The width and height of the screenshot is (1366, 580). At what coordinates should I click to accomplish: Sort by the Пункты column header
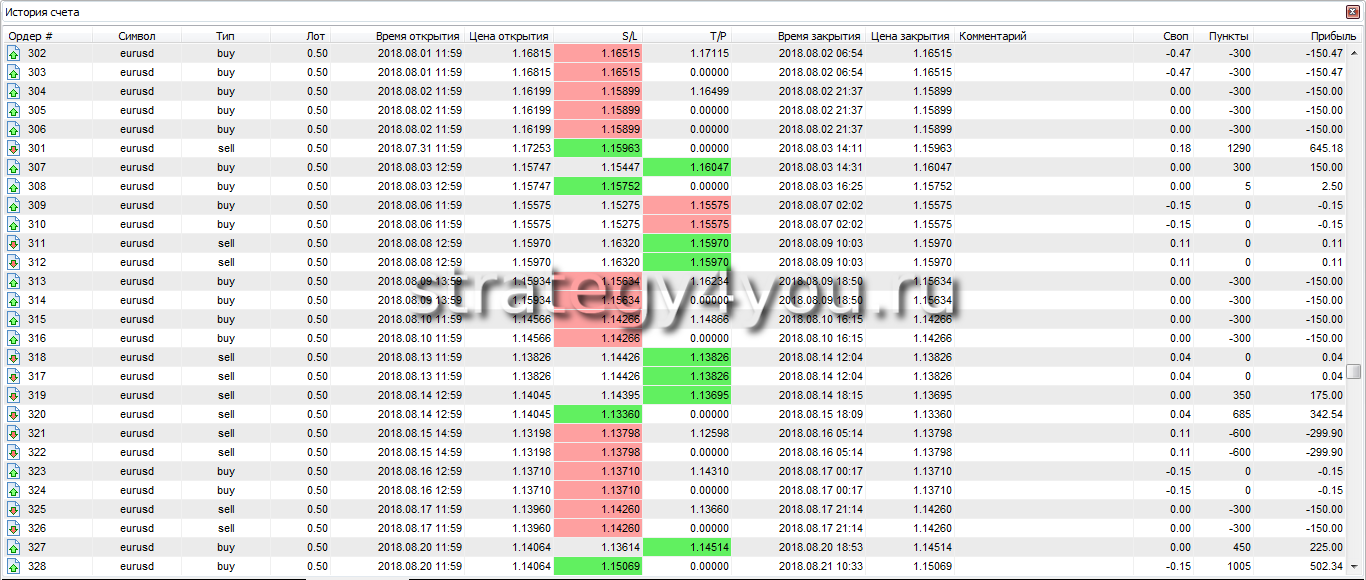pyautogui.click(x=1227, y=36)
